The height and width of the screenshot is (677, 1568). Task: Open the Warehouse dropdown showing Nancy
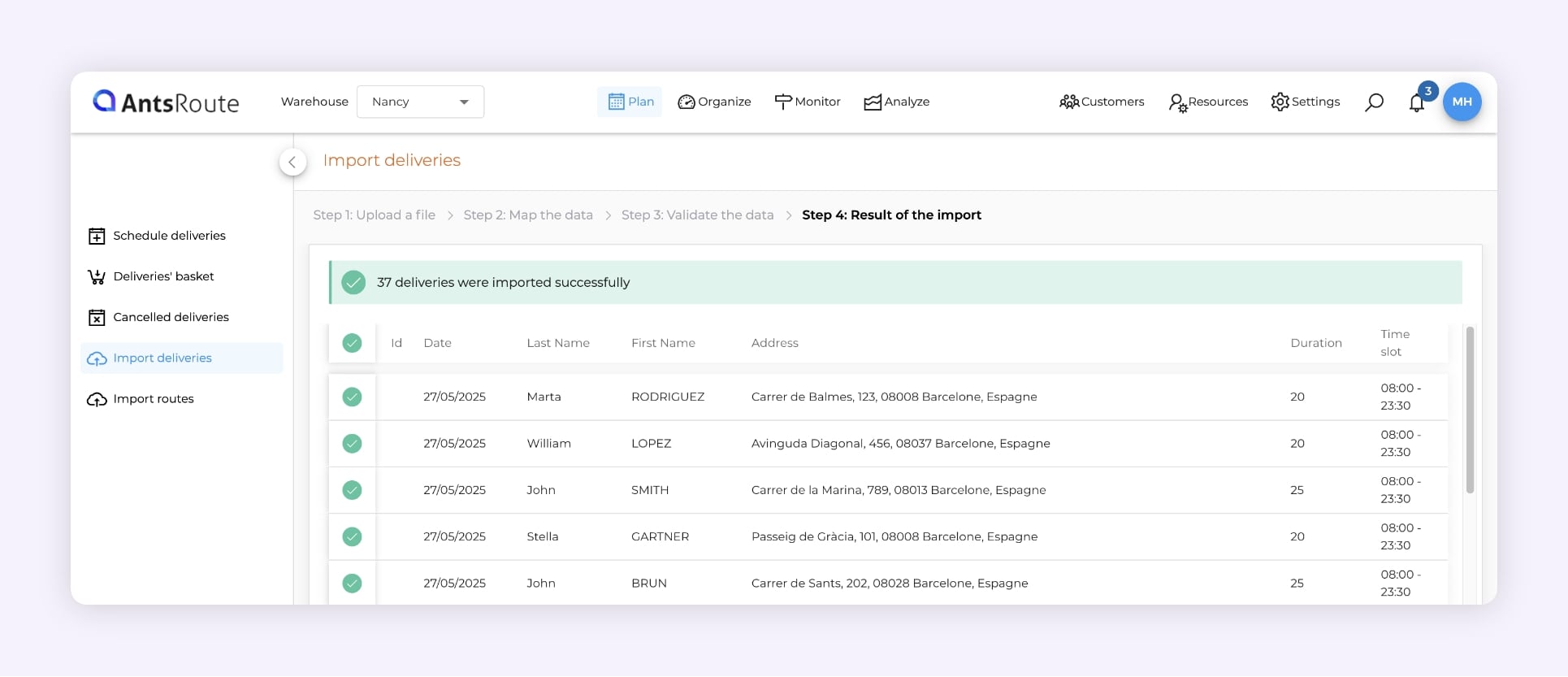point(420,102)
